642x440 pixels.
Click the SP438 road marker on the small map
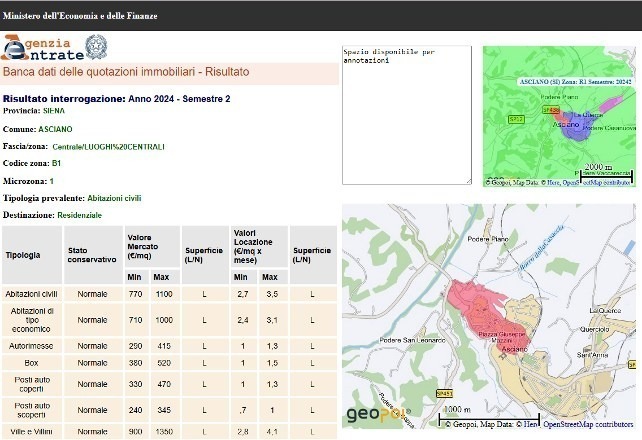(550, 110)
